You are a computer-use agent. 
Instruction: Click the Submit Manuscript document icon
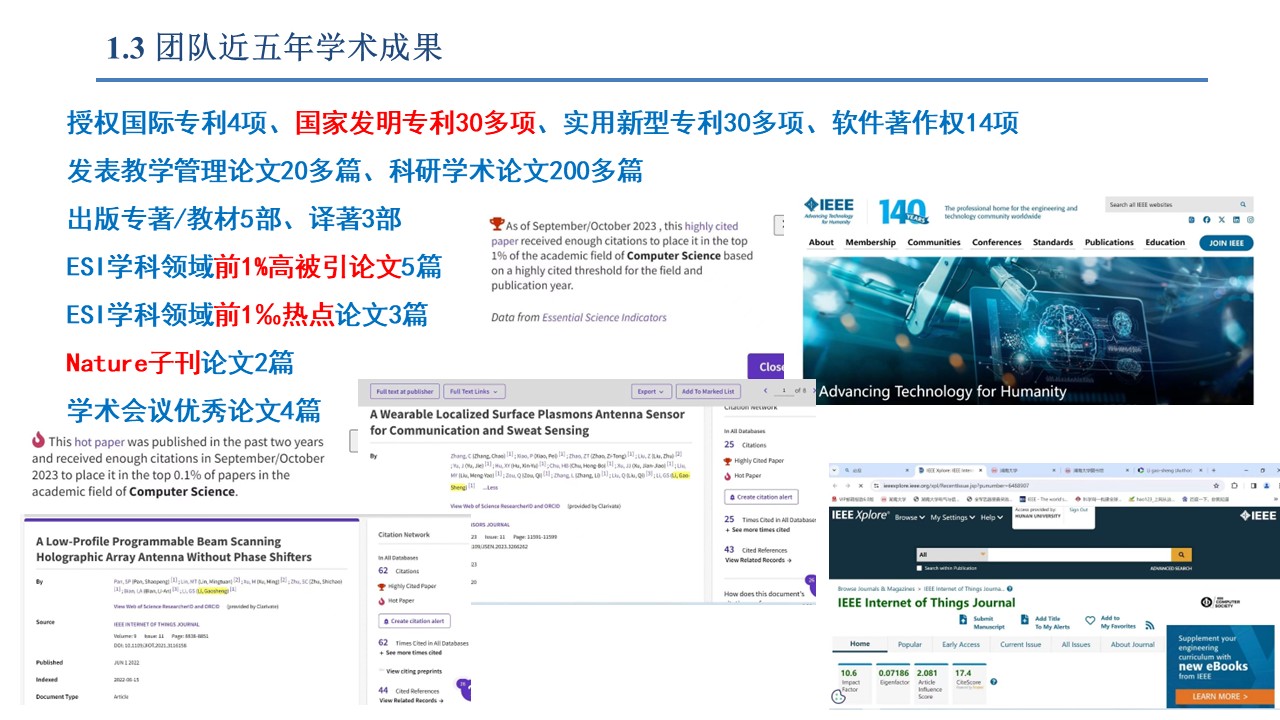point(962,621)
